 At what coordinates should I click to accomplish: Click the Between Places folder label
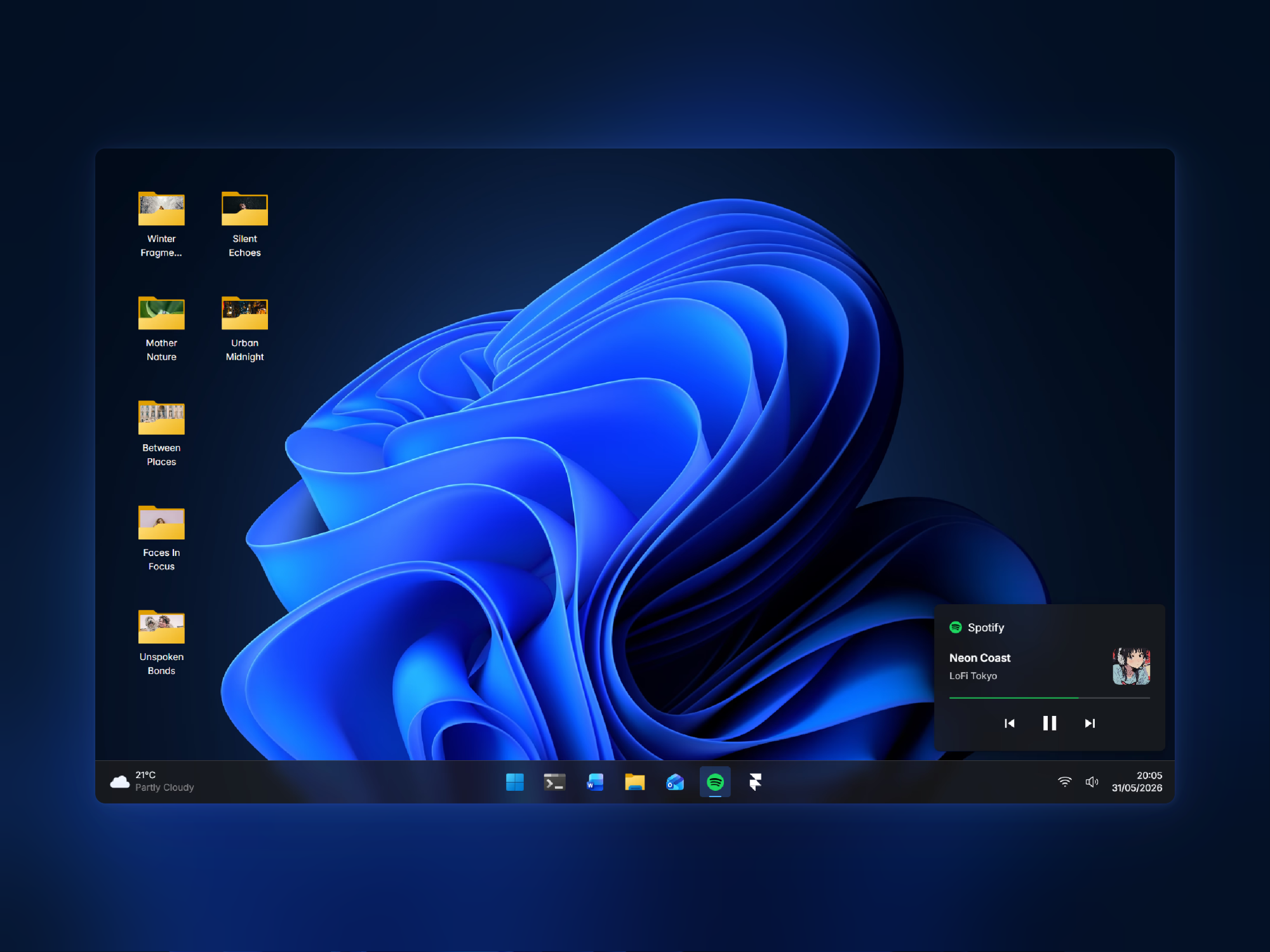tap(161, 455)
